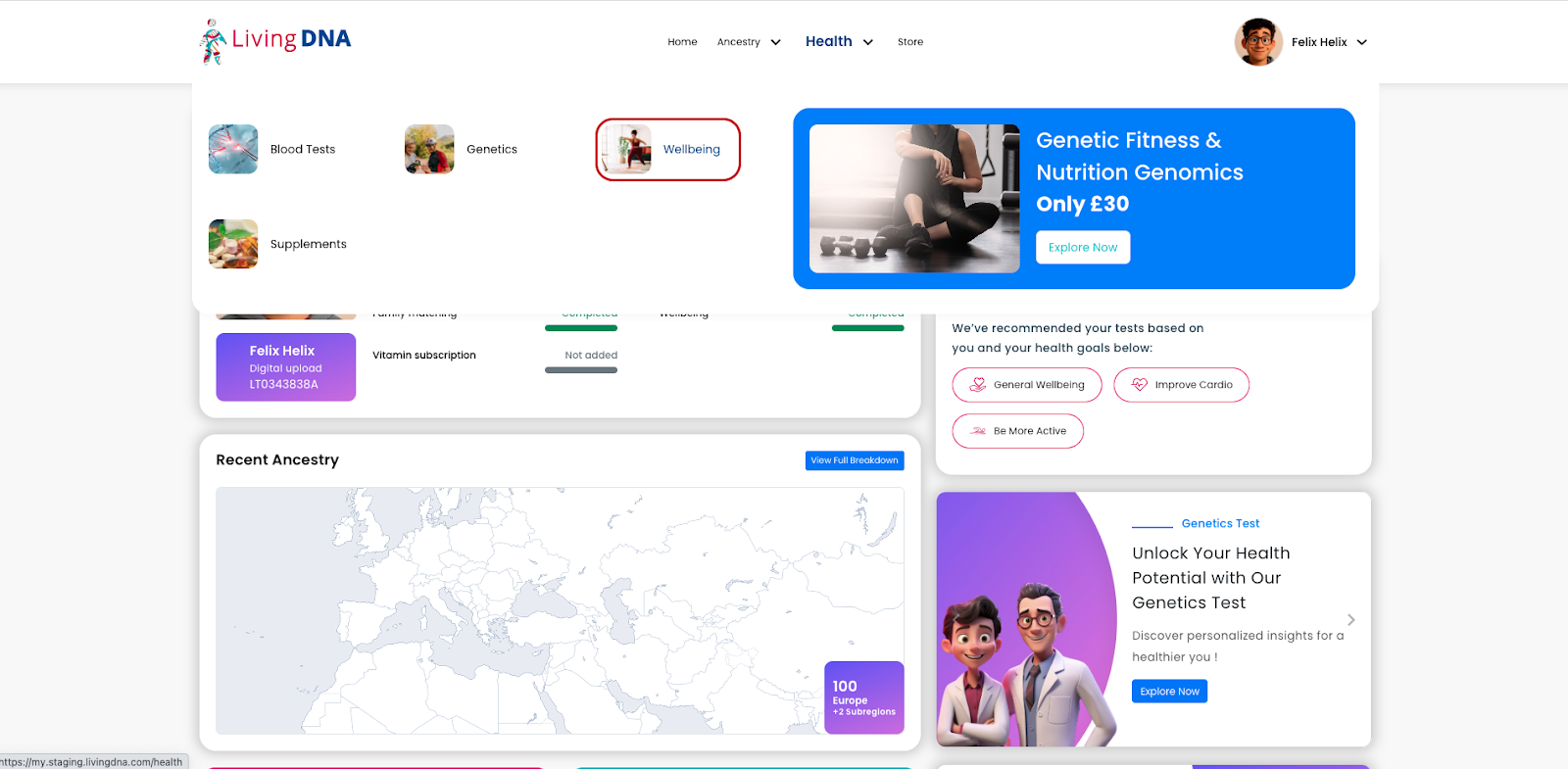1568x769 pixels.
Task: Click the General Wellbeing heart icon
Action: pos(977,385)
